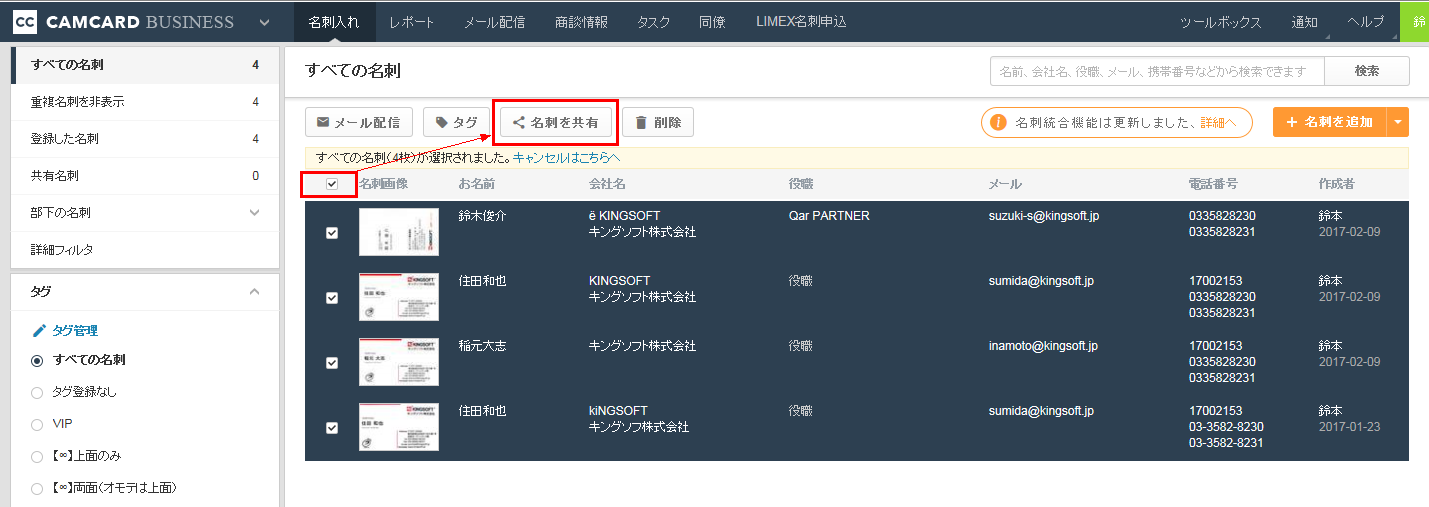Click the タグ toolbar button
Viewport: 1429px width, 507px height.
point(456,122)
